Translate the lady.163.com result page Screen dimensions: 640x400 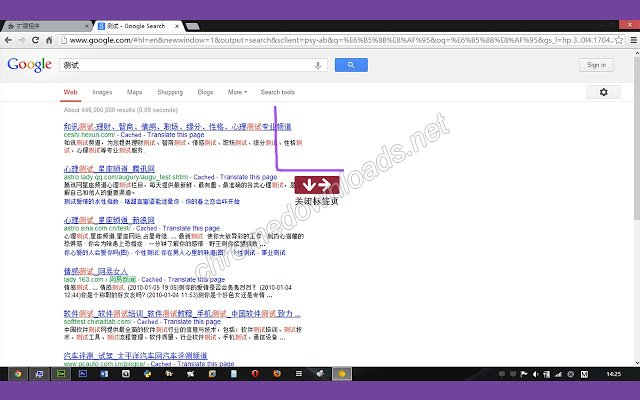tap(196, 280)
